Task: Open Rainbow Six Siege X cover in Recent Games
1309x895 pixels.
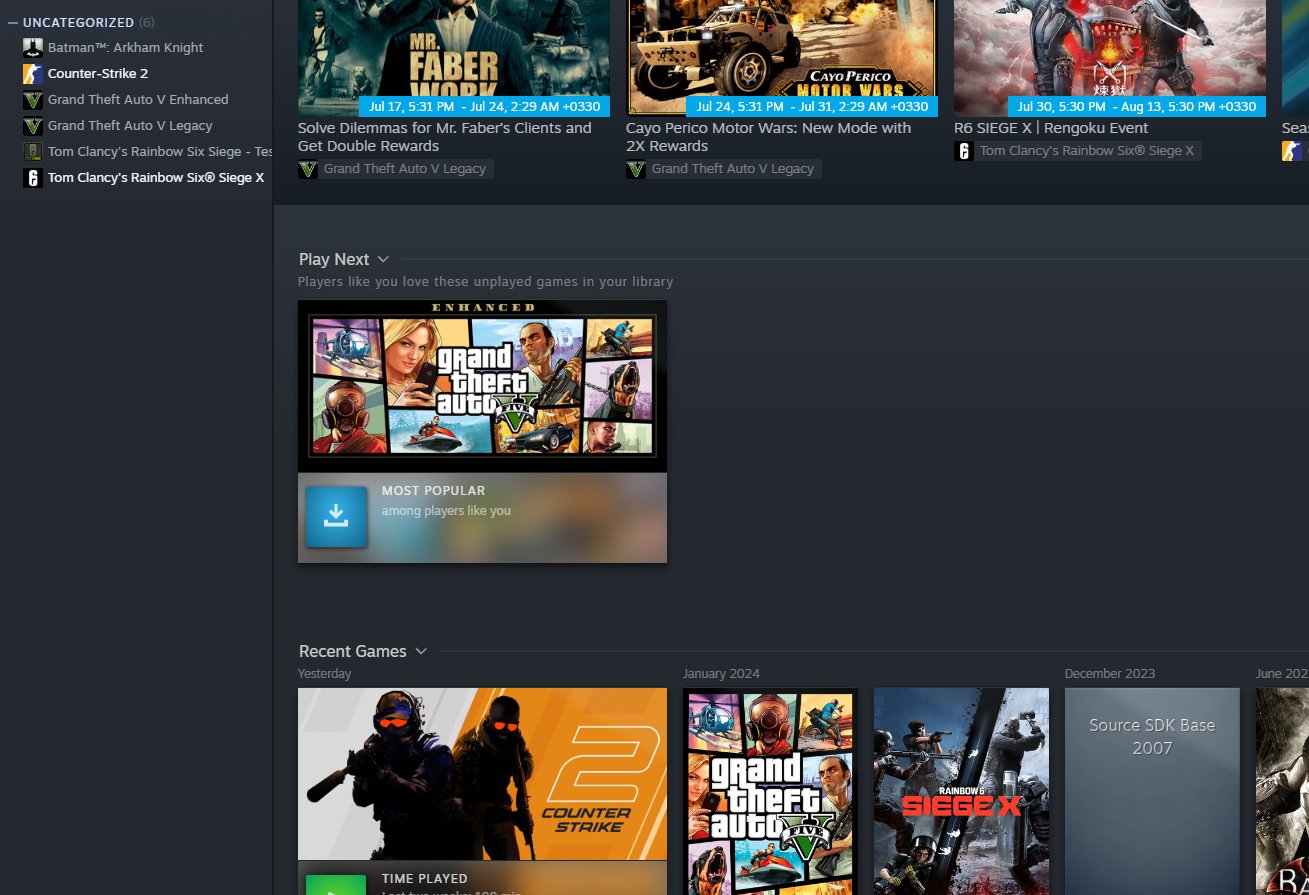Action: pos(961,791)
